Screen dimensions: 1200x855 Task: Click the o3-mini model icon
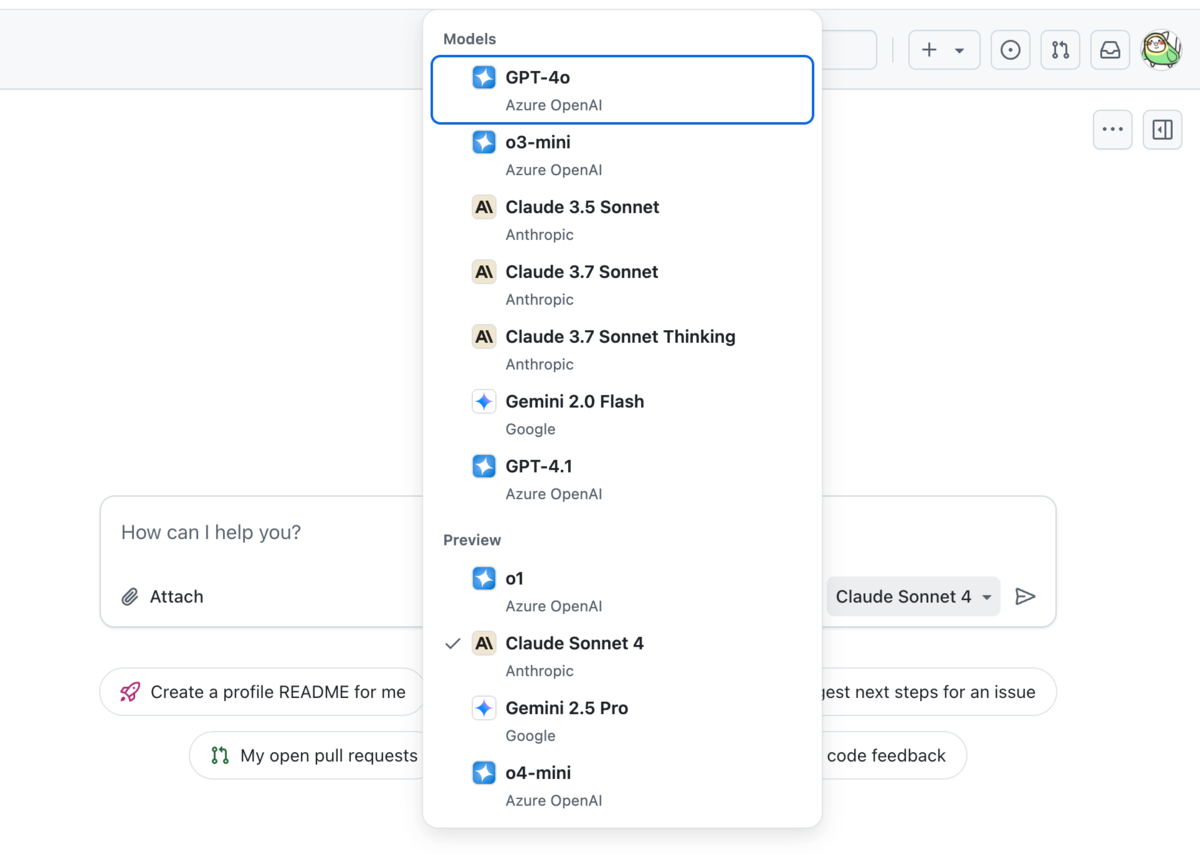click(484, 142)
